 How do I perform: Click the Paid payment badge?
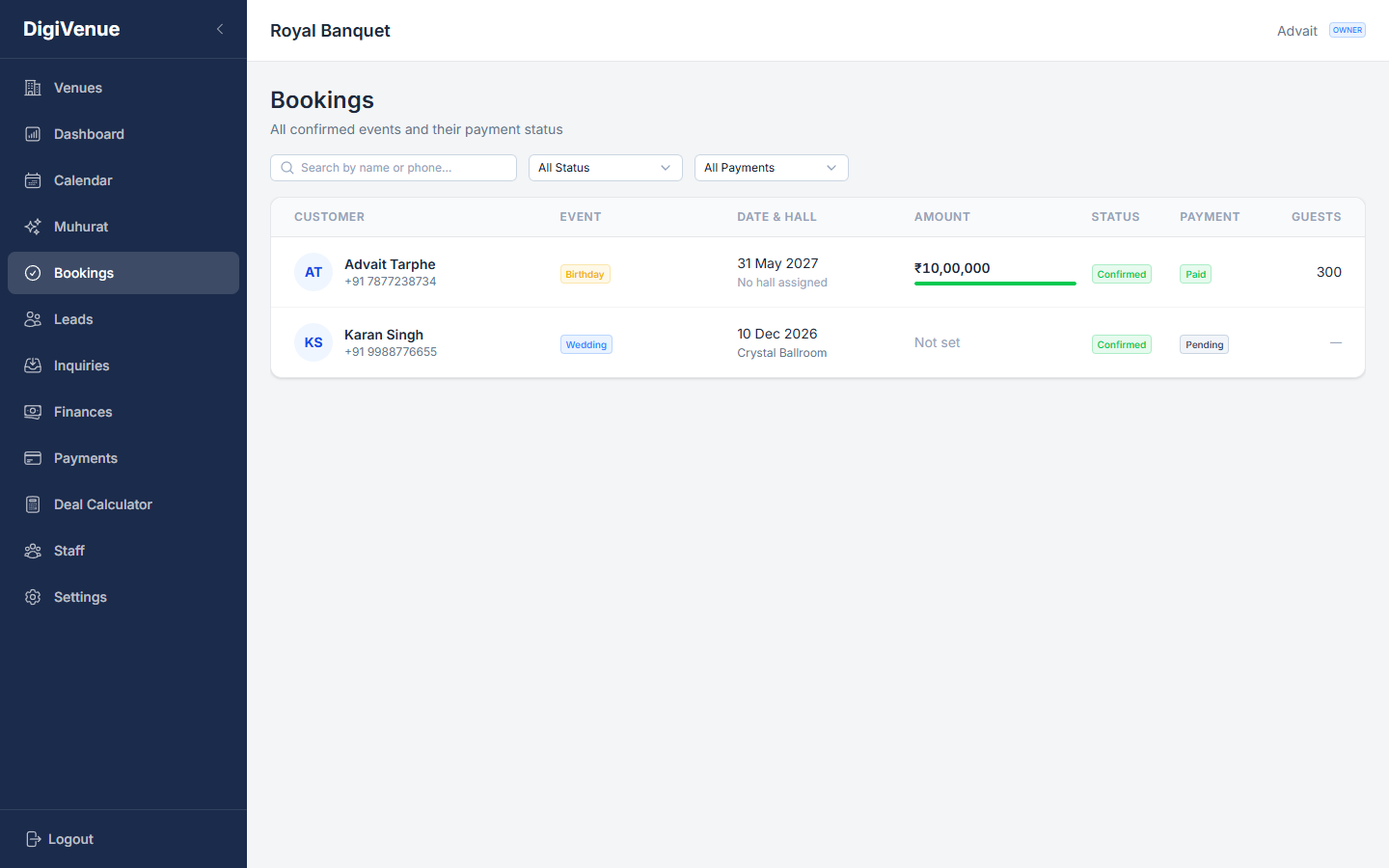(1196, 274)
